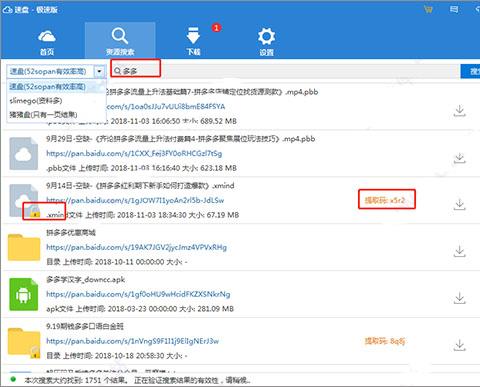Open link ending in 1oa0sJJu7vUUi8bmE84FSYA

click(166, 107)
